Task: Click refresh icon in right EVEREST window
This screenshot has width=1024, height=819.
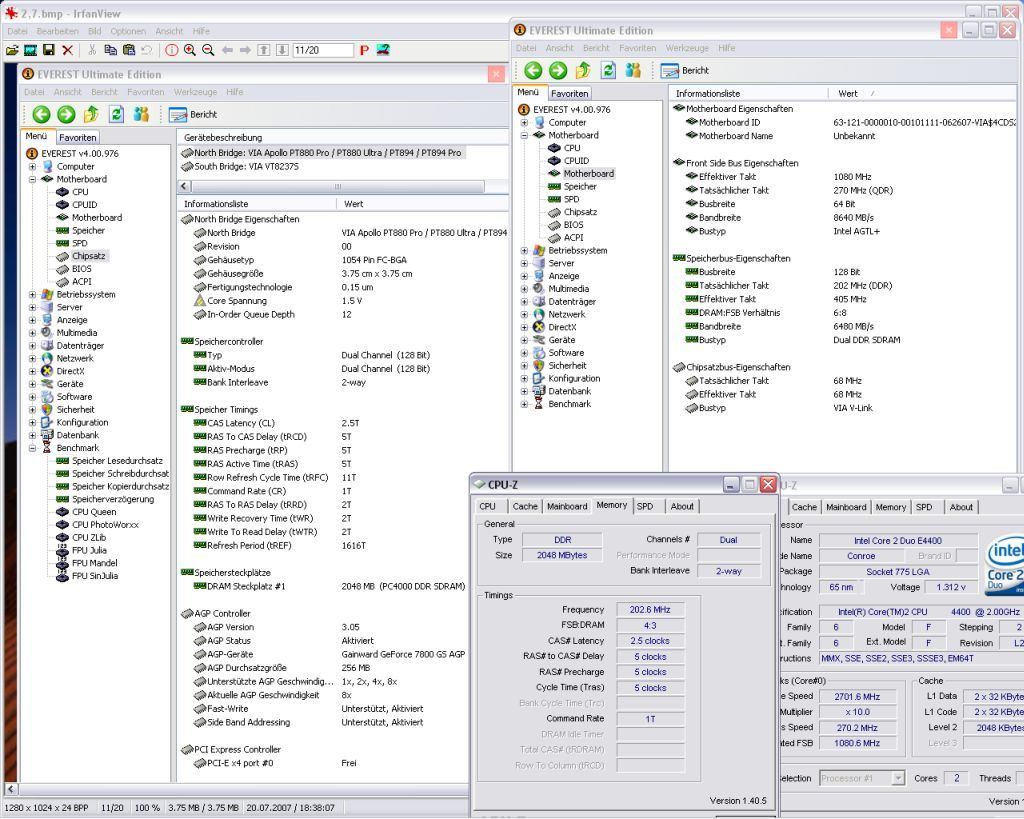Action: point(608,71)
